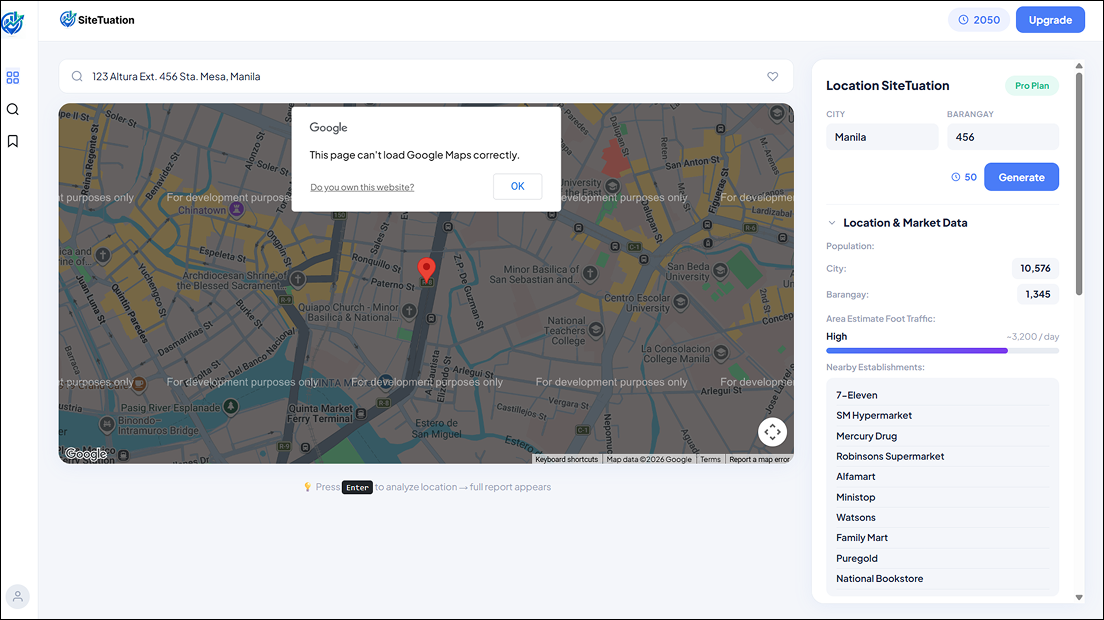
Task: Click the Google logo on map corner
Action: [86, 454]
